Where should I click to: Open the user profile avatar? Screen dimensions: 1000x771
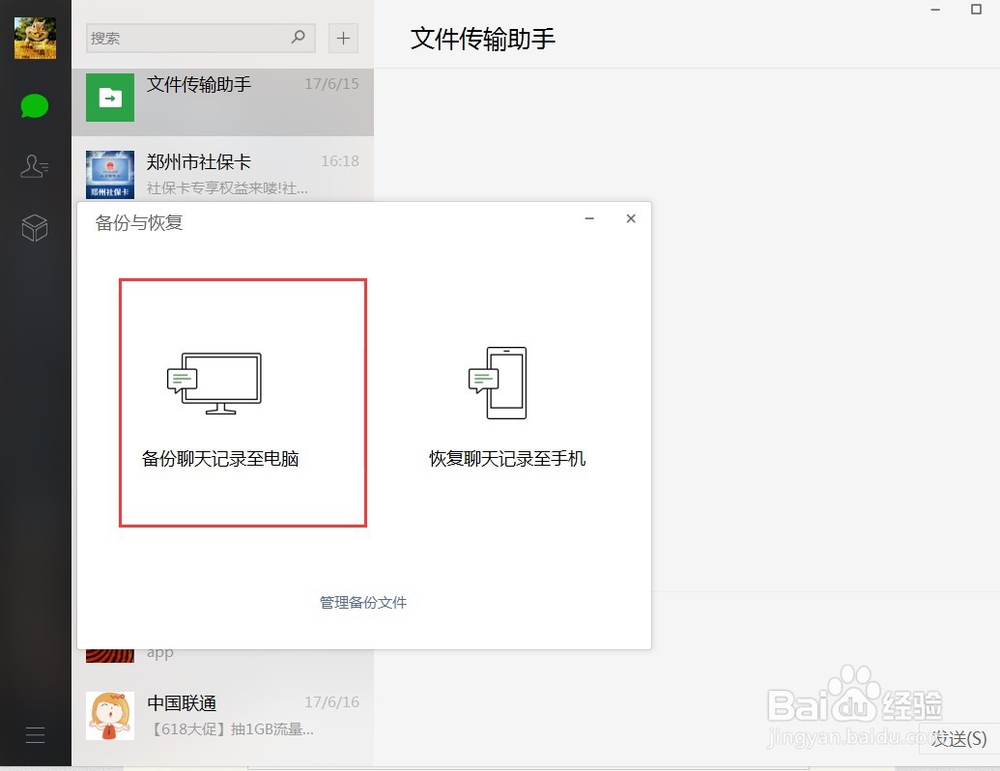(35, 38)
